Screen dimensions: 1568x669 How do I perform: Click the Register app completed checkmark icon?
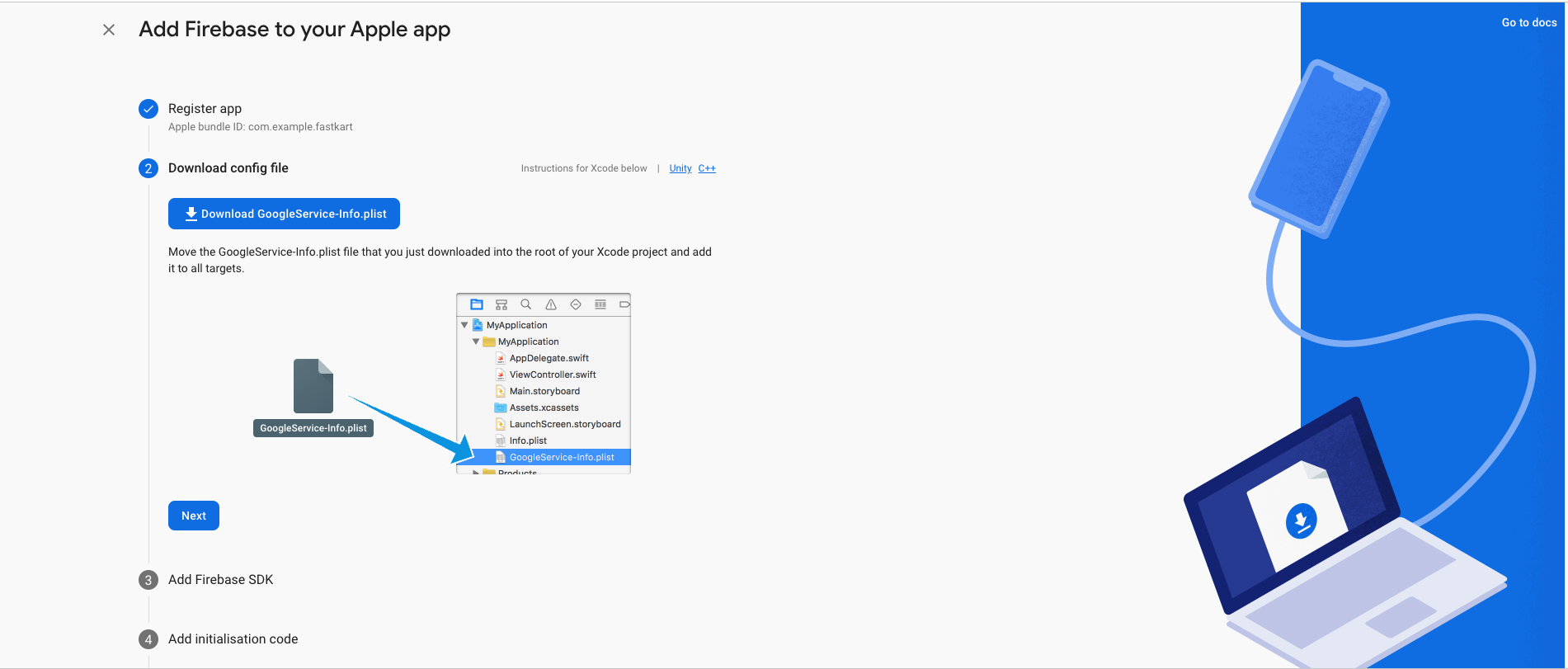[148, 109]
